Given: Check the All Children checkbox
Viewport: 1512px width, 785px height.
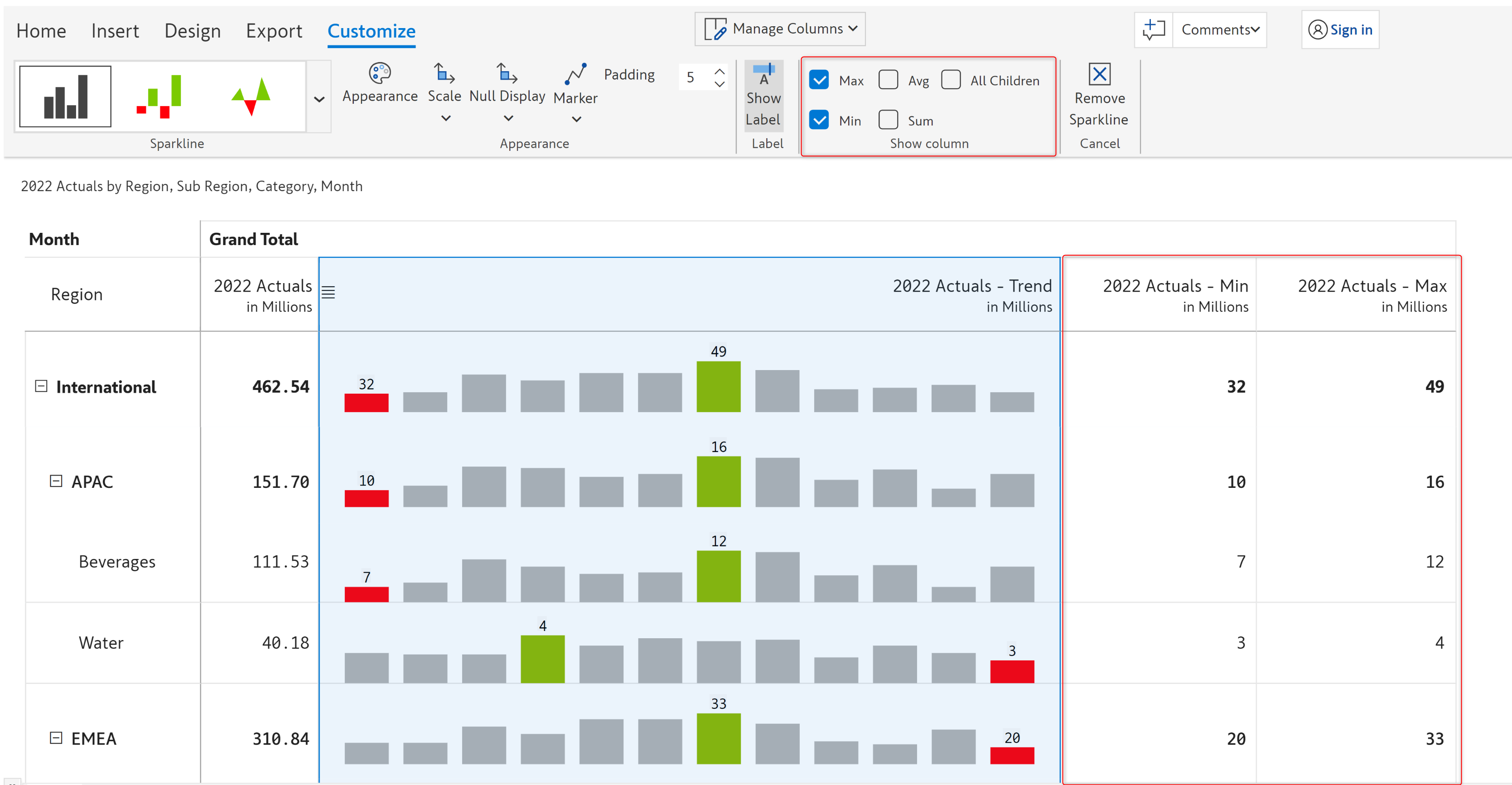Looking at the screenshot, I should pyautogui.click(x=950, y=80).
